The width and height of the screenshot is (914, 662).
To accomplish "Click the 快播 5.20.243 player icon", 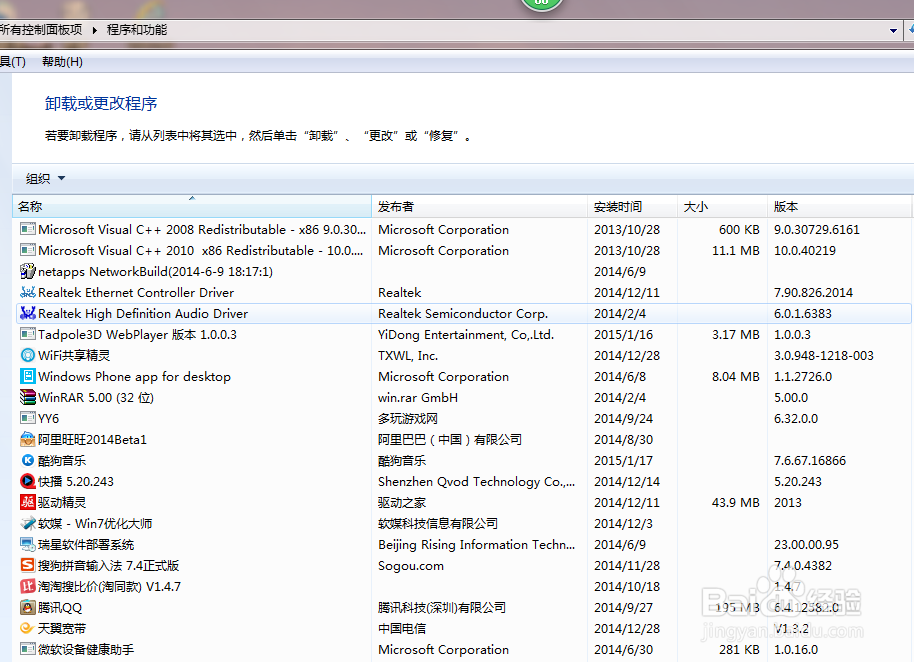I will point(27,481).
